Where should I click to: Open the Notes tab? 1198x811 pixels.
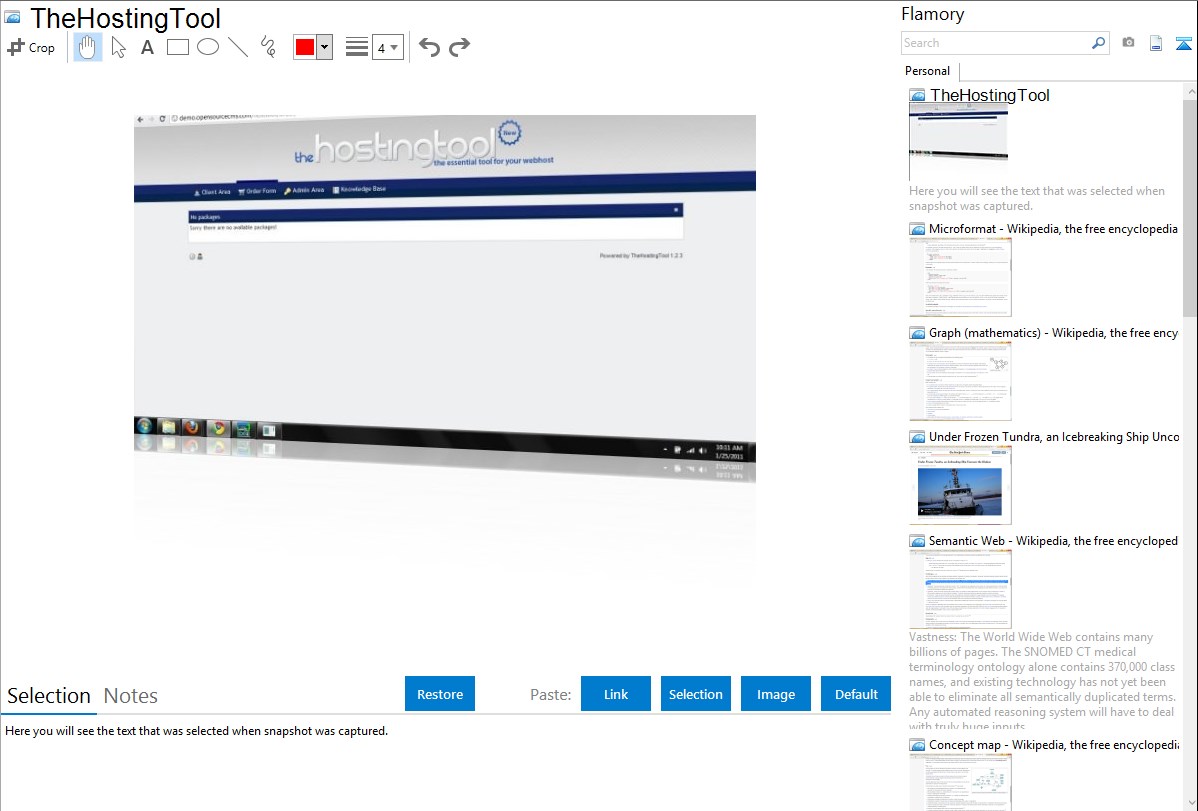[131, 696]
